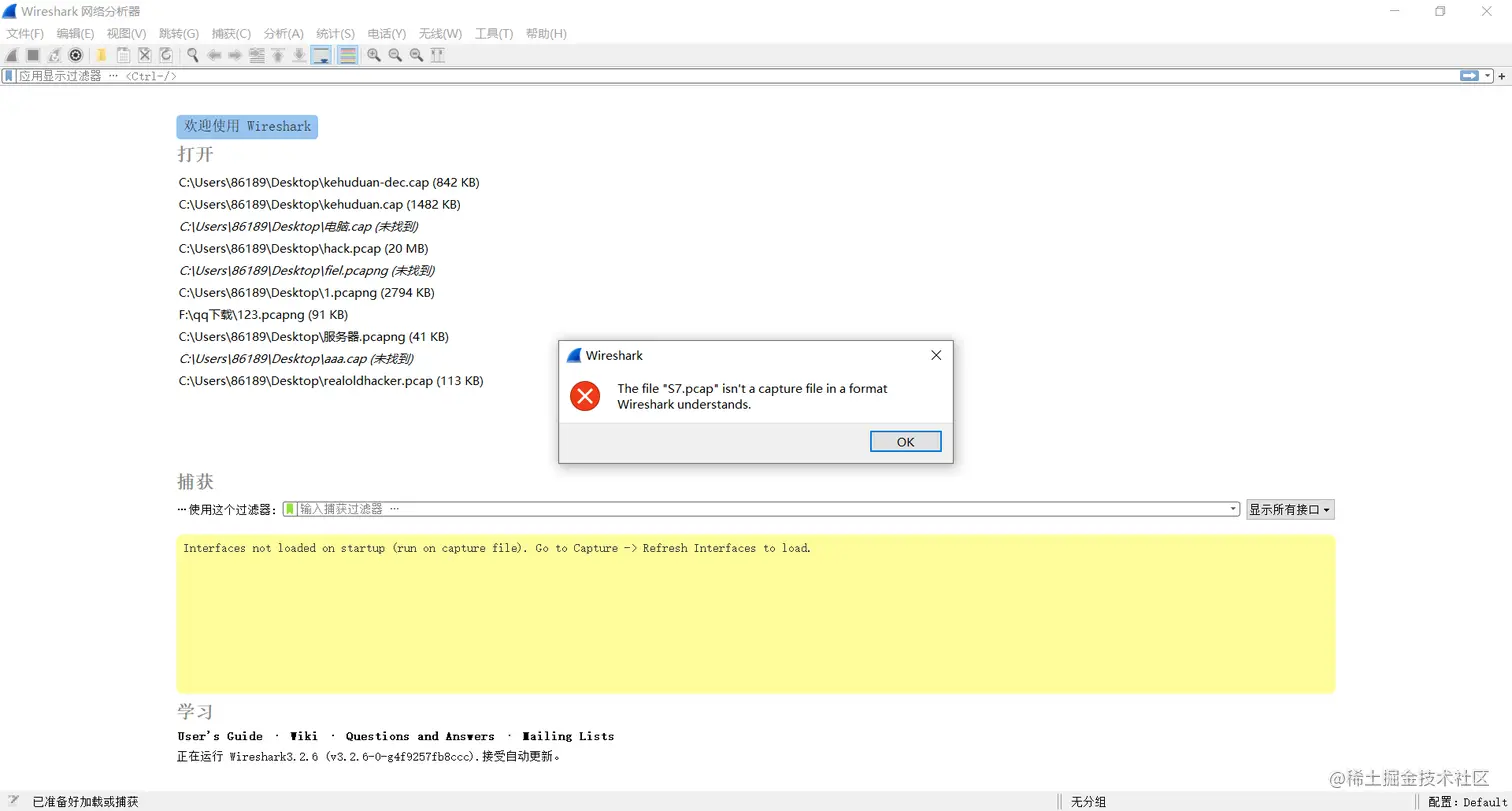This screenshot has height=811, width=1512.
Task: Click the Zoom out magnifier icon
Action: [395, 55]
